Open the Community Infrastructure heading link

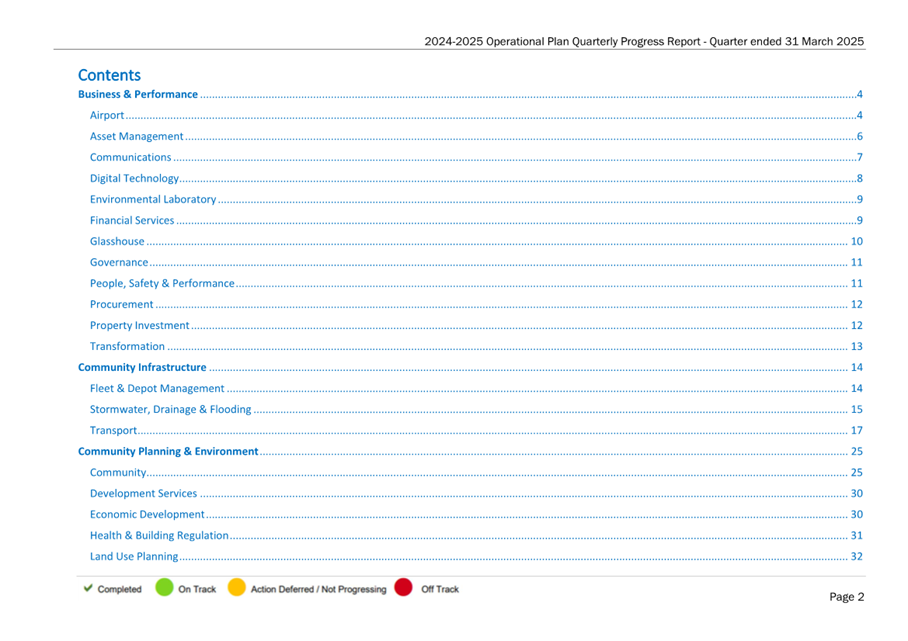(470, 367)
